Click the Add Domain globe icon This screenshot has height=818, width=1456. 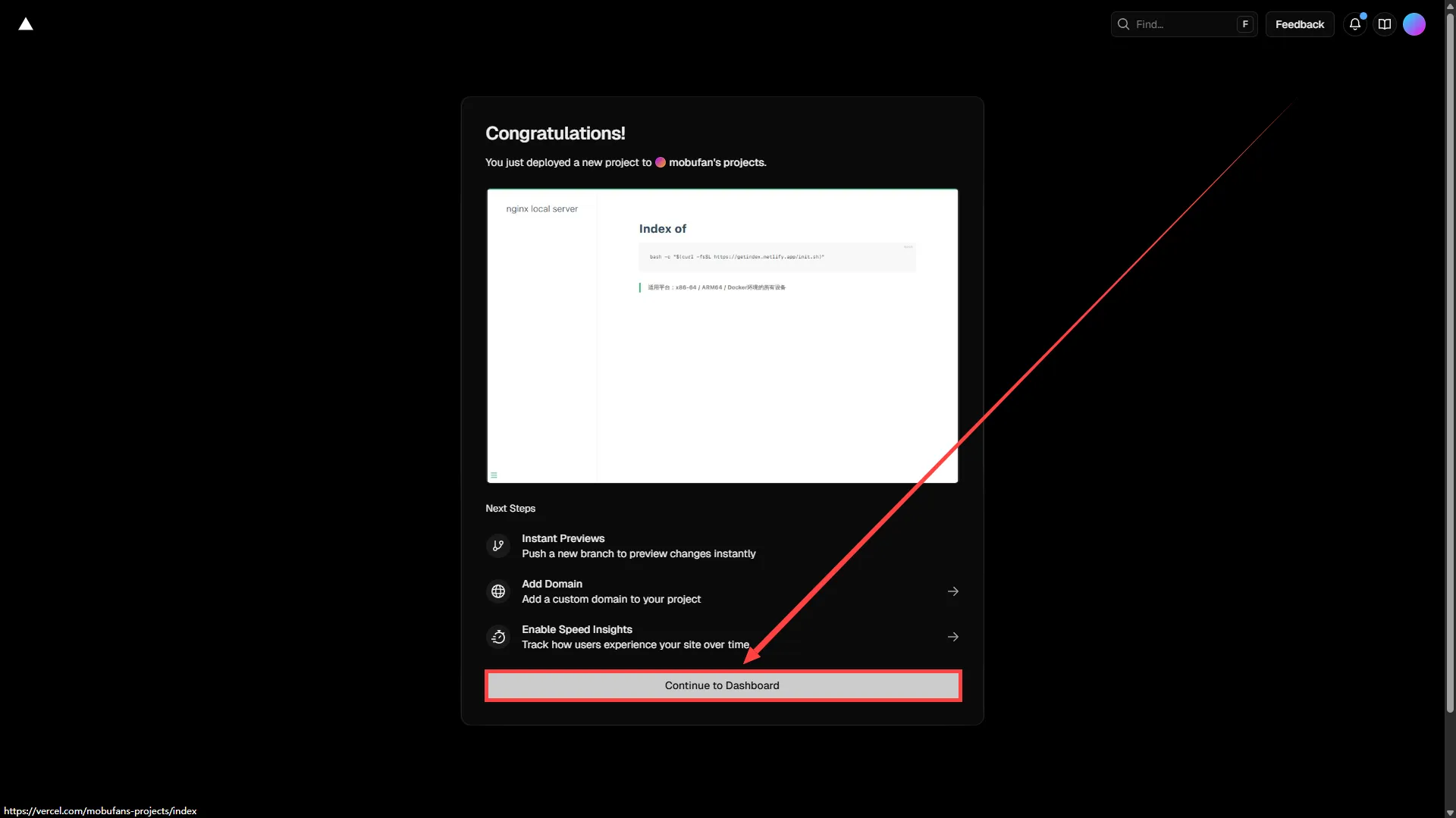[x=498, y=591]
